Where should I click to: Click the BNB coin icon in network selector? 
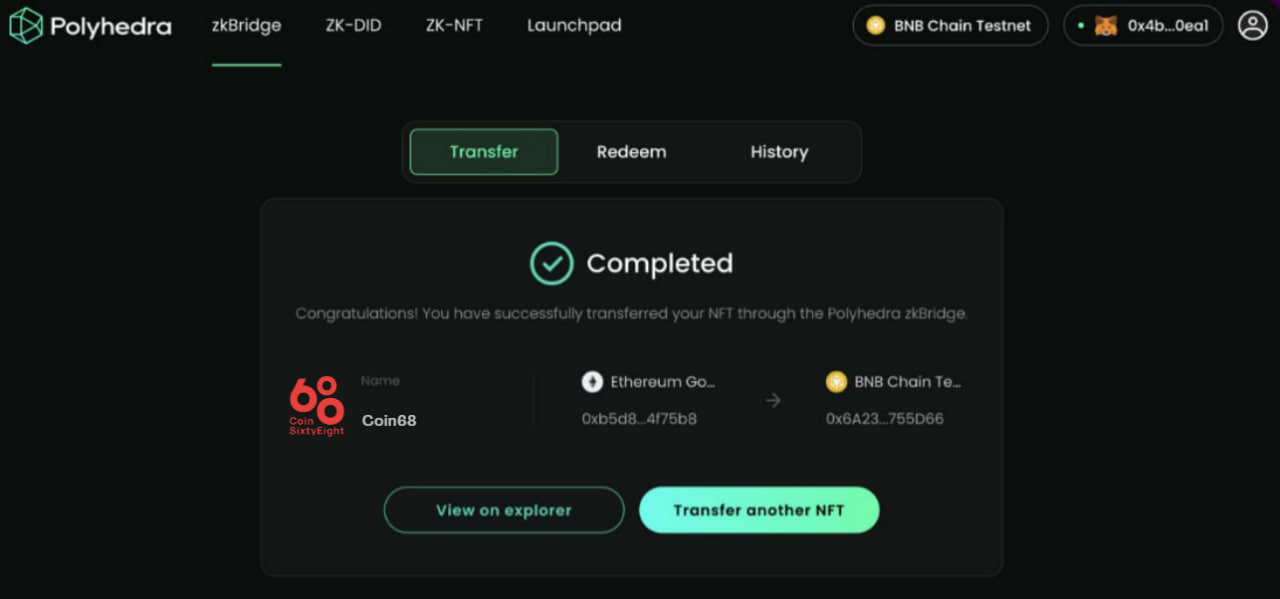[876, 26]
